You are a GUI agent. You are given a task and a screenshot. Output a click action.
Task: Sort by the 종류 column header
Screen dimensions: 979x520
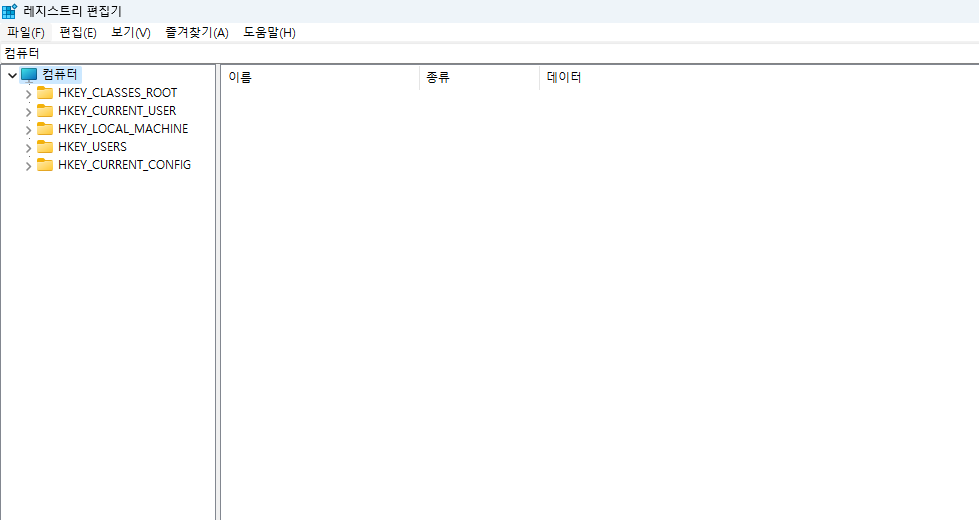[x=480, y=77]
